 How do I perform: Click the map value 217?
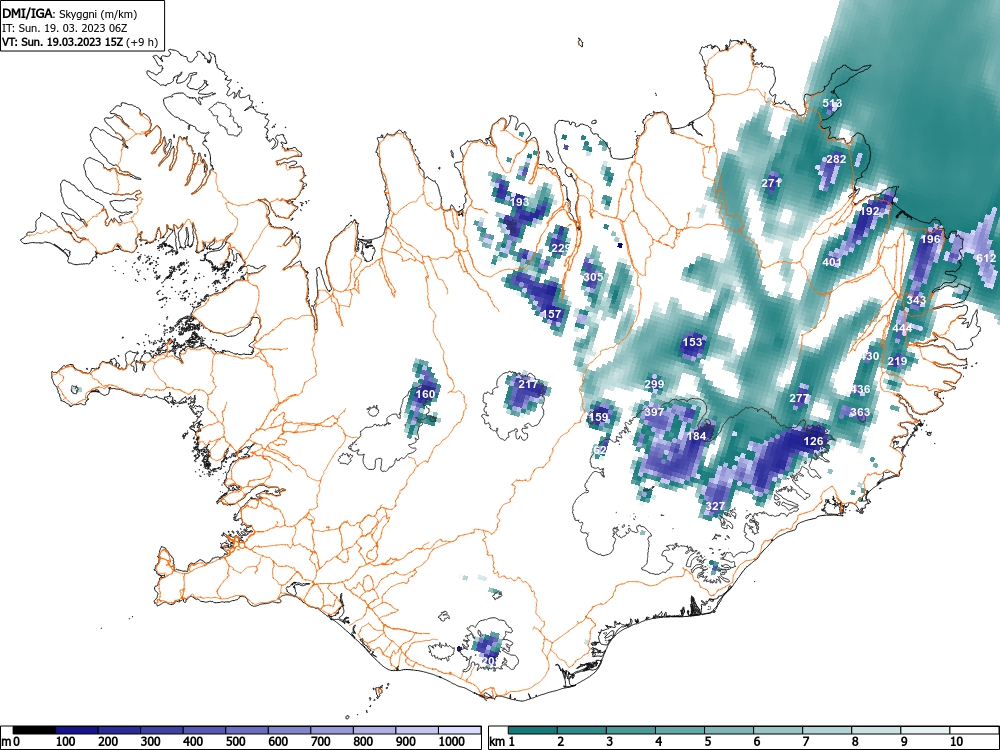point(528,384)
